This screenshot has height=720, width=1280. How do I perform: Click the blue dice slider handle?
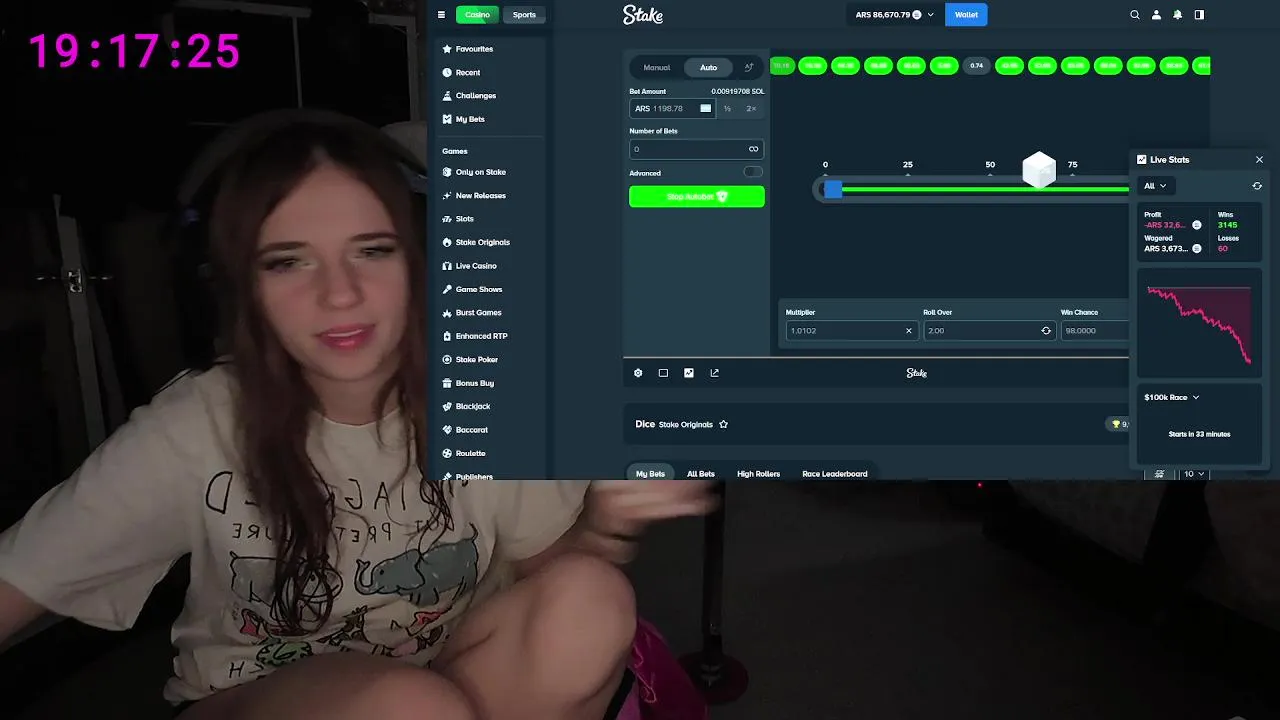[x=833, y=189]
